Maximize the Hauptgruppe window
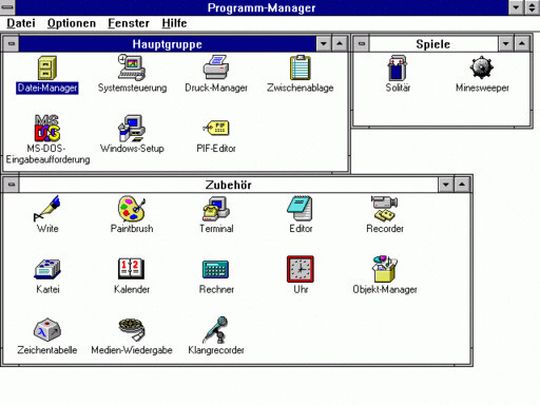The image size is (540, 405). pyautogui.click(x=340, y=44)
